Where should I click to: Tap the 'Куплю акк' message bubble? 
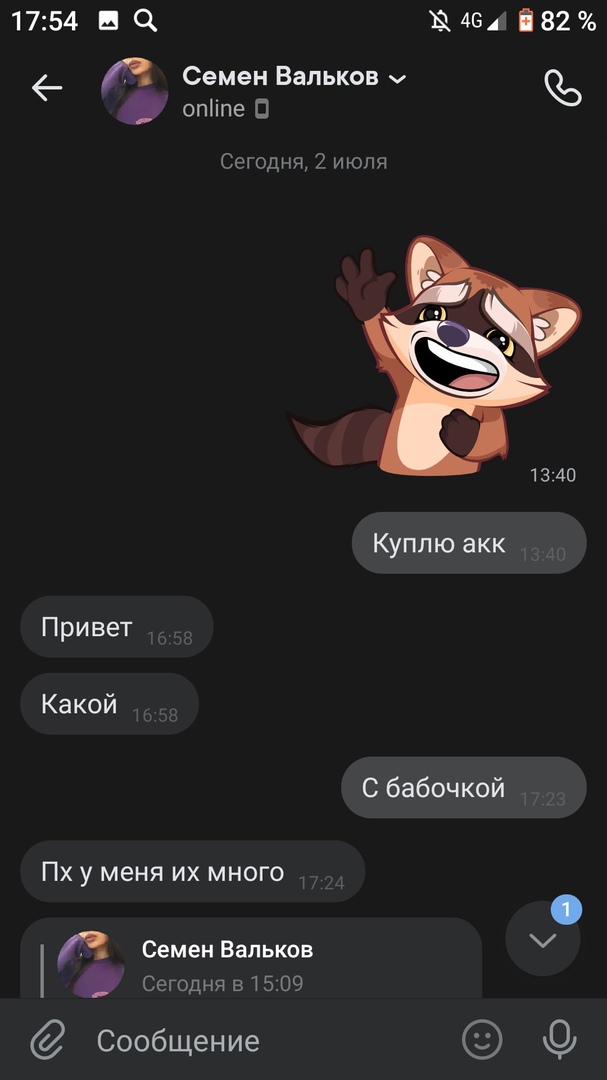(469, 543)
